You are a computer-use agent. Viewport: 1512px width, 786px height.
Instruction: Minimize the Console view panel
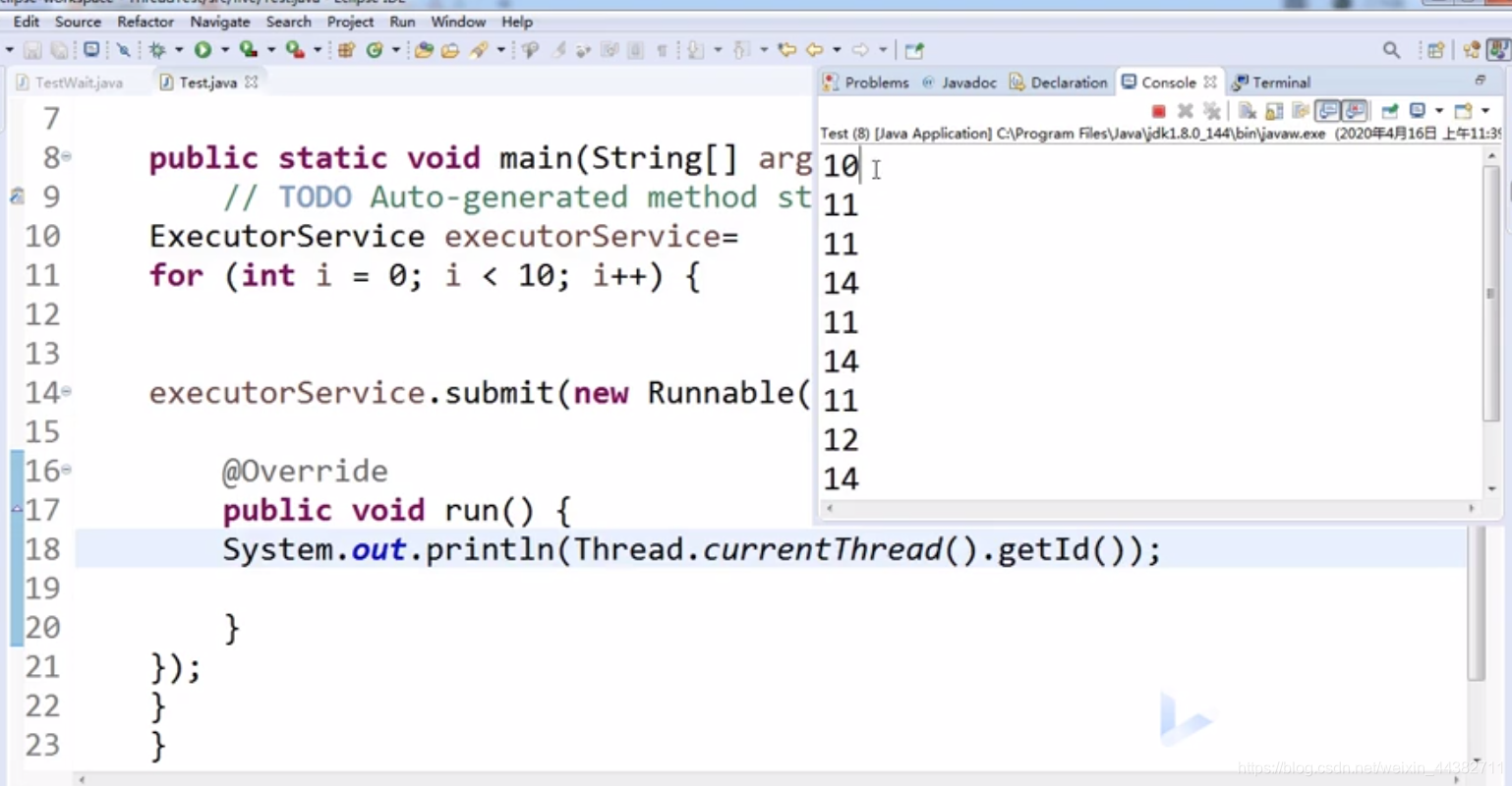tap(1480, 81)
